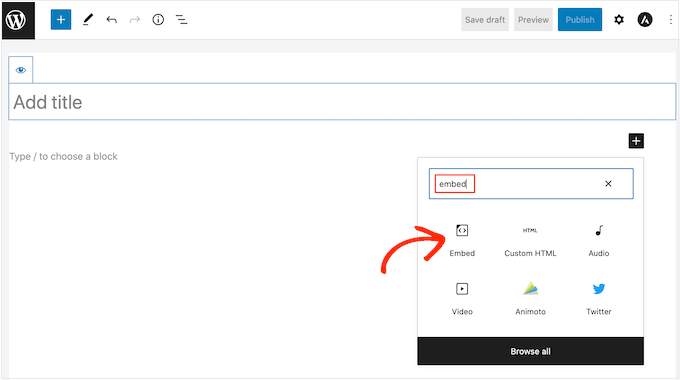Insert the Twitter embed block
The height and width of the screenshot is (380, 680).
click(x=598, y=298)
